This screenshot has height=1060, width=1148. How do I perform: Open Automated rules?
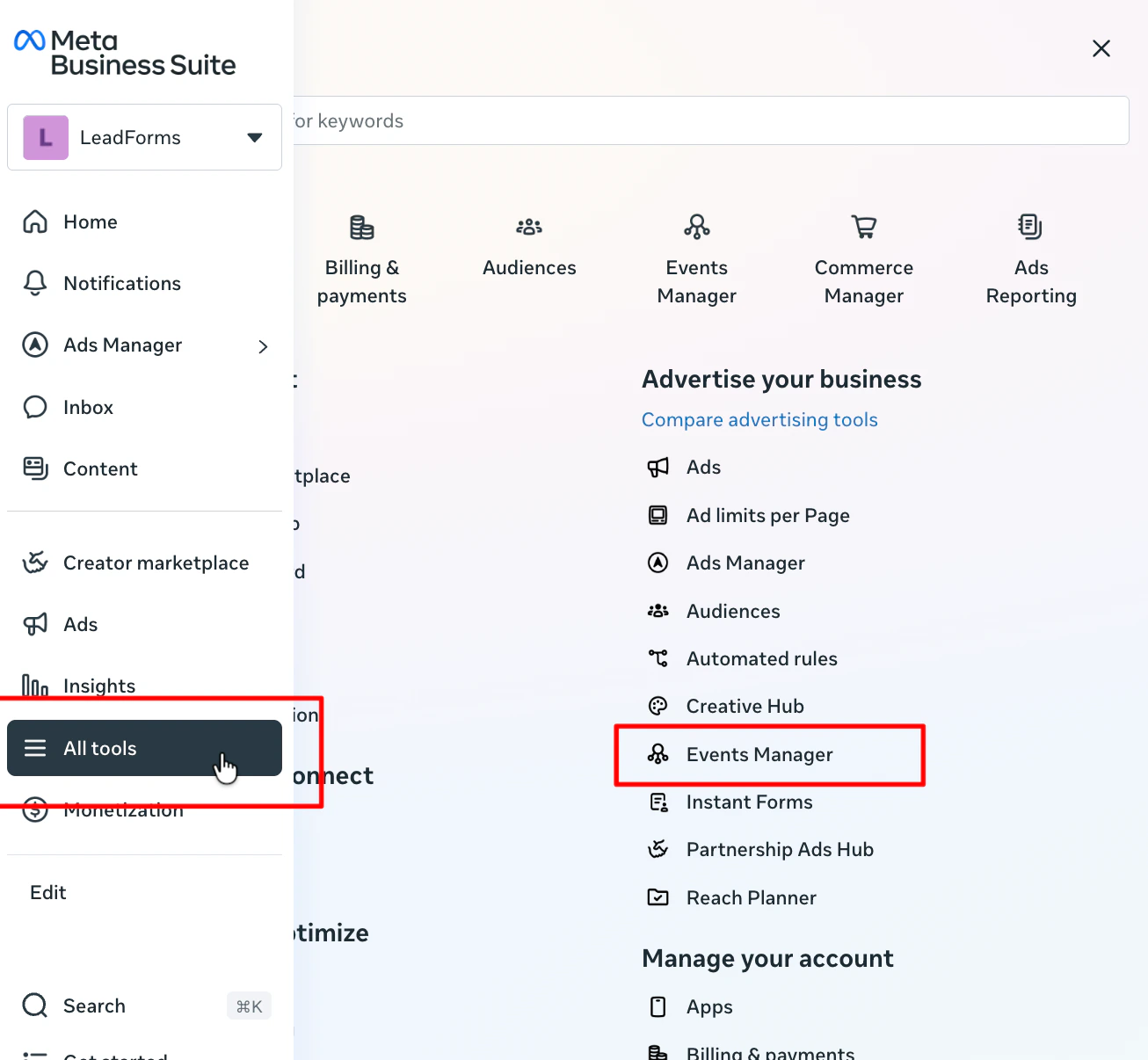pos(761,658)
